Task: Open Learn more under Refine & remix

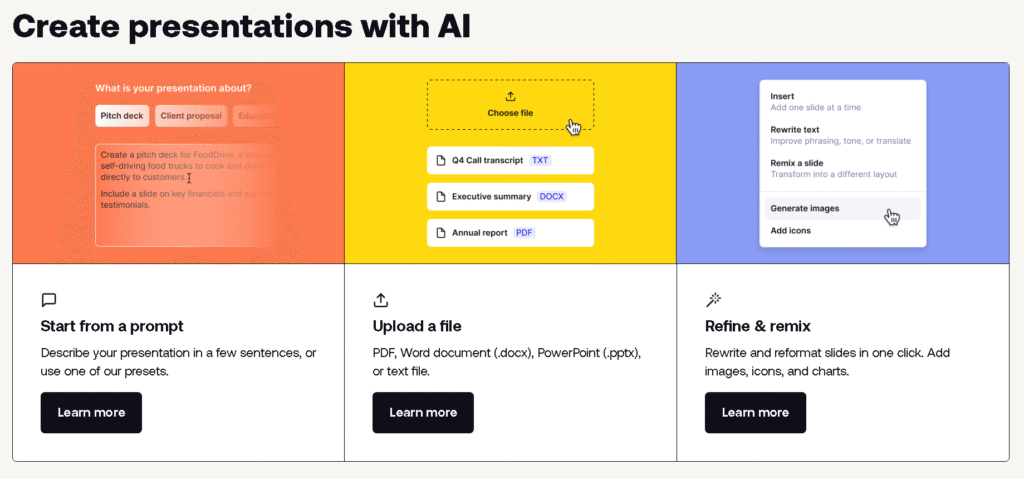Action: (755, 412)
